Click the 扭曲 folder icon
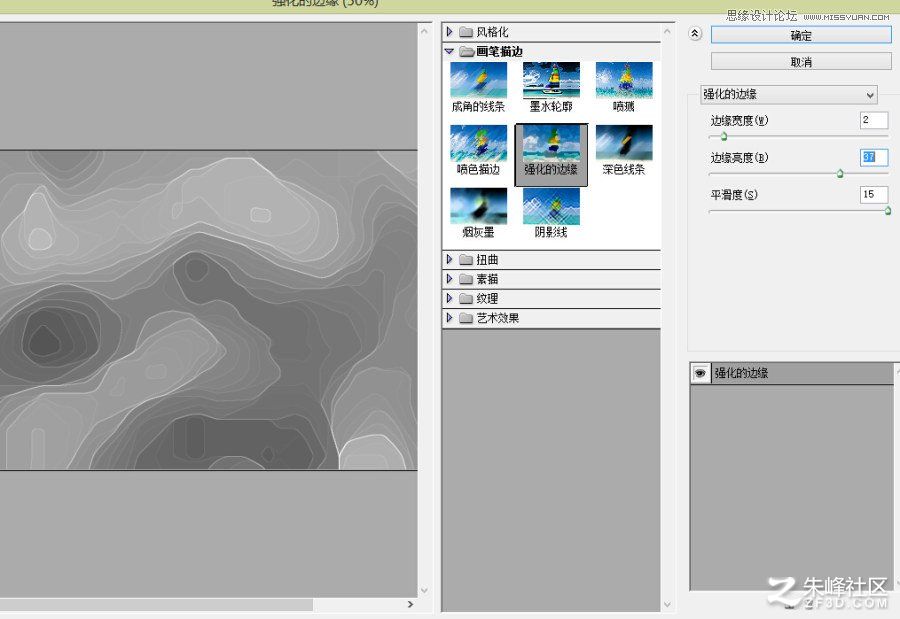900x619 pixels. click(466, 260)
